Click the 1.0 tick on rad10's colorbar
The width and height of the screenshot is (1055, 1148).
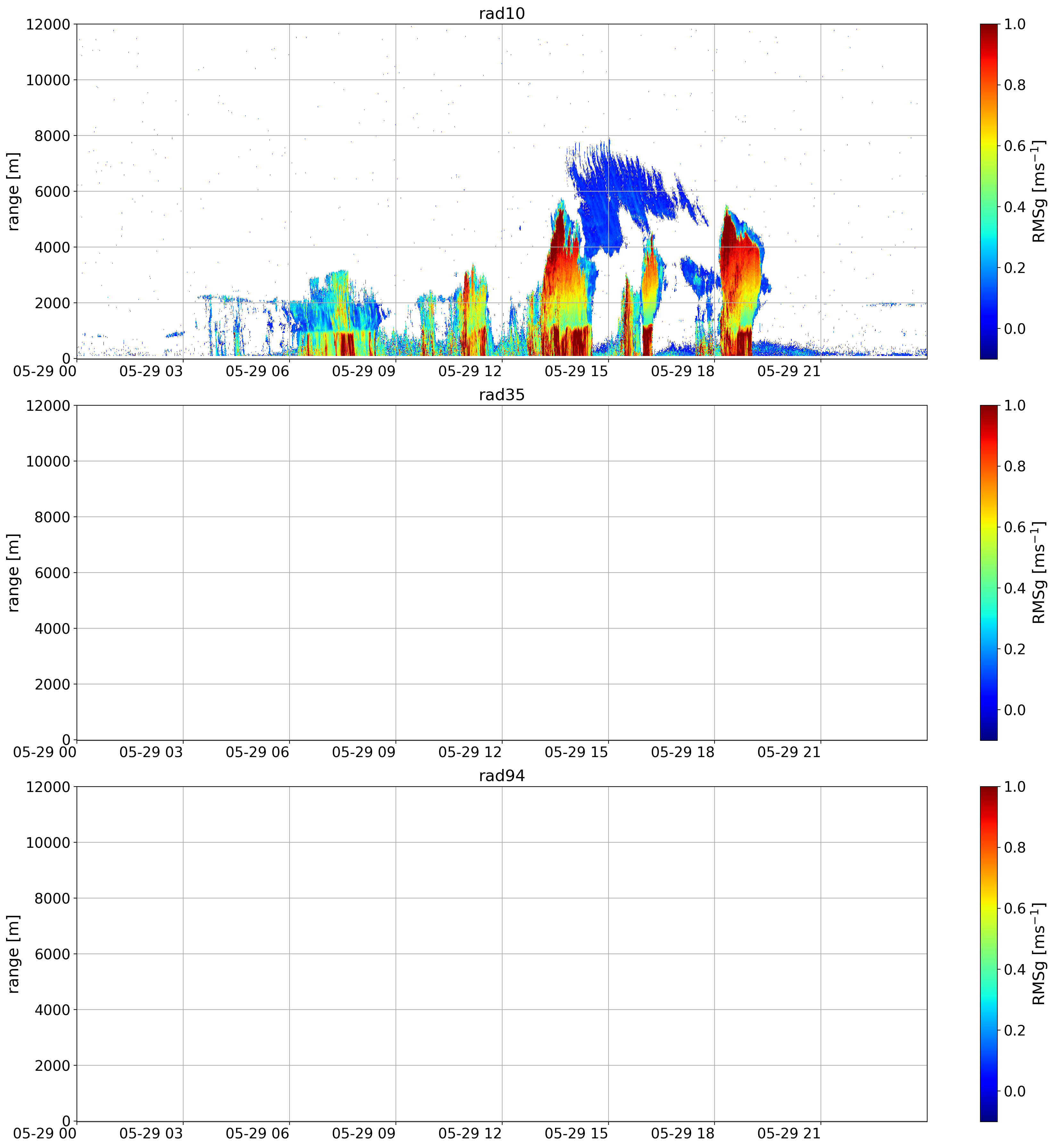coord(1014,24)
